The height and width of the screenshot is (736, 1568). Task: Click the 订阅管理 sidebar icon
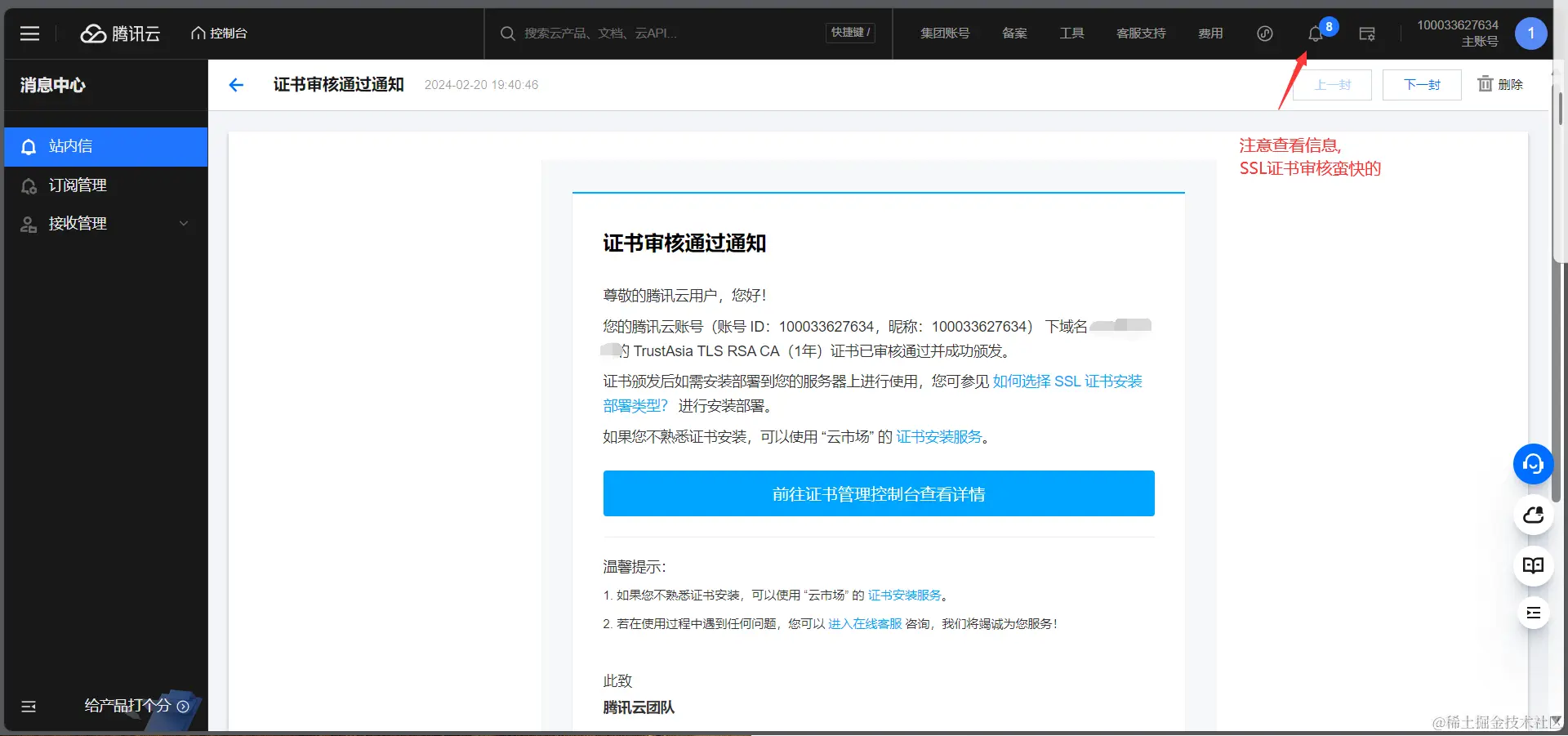point(29,186)
